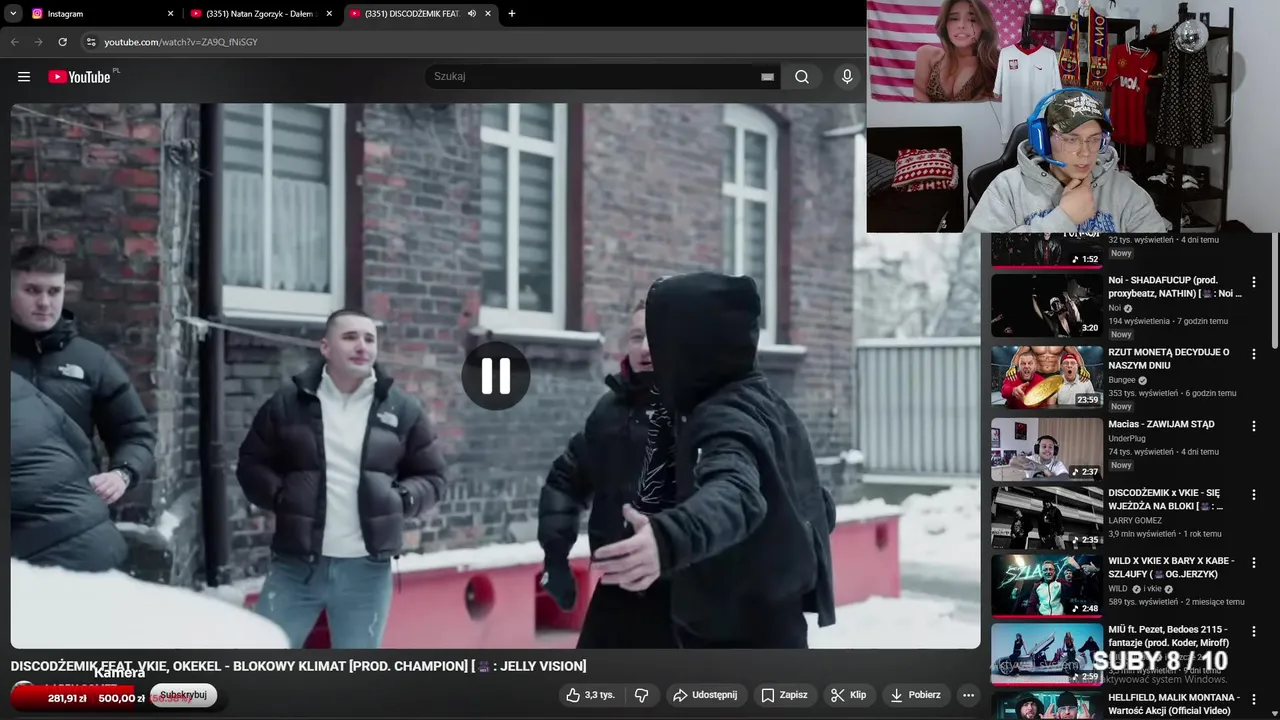Screen dimensions: 1280x720
Task: Click the '3,9 mln wyświetleń • 1 rok temu' text
Action: pos(1164,534)
